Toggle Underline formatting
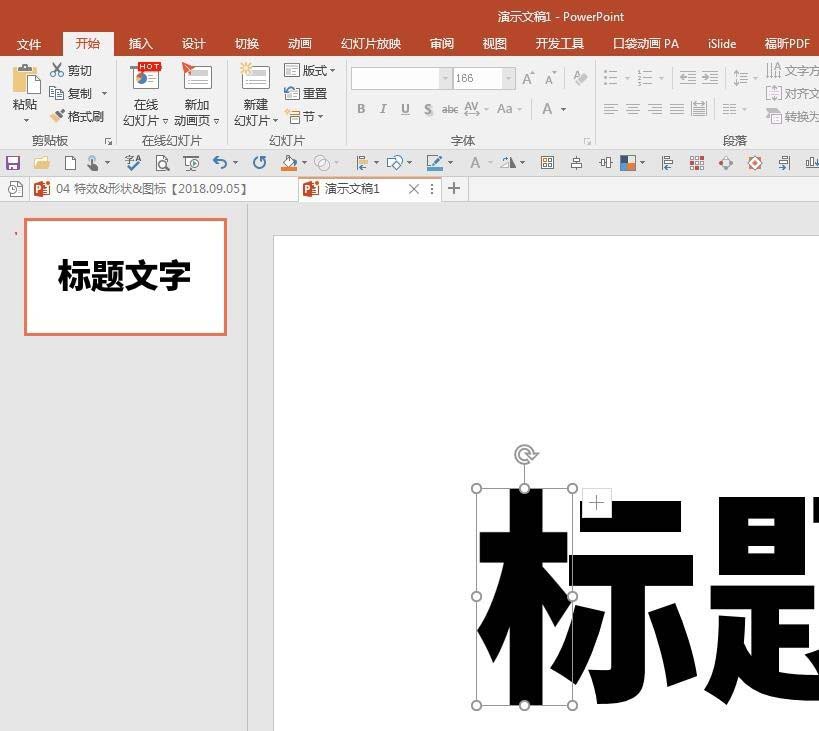Screen dimensions: 819x731 405,109
